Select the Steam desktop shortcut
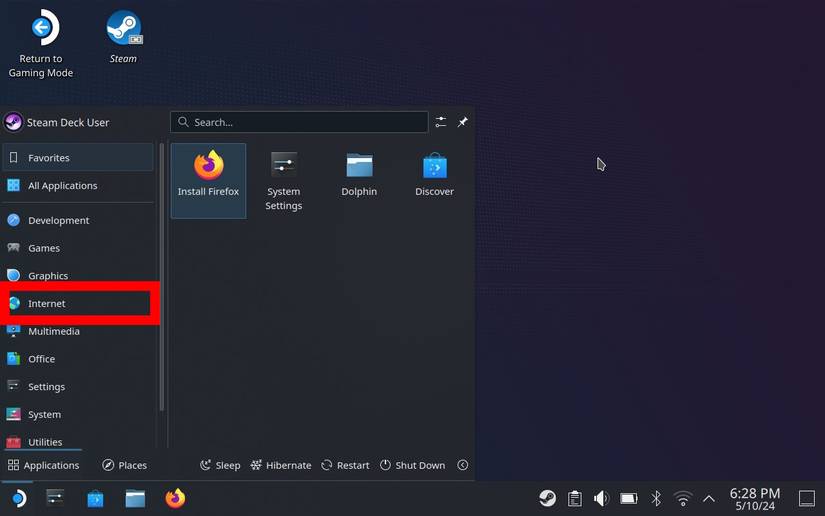The width and height of the screenshot is (825, 516). click(123, 37)
